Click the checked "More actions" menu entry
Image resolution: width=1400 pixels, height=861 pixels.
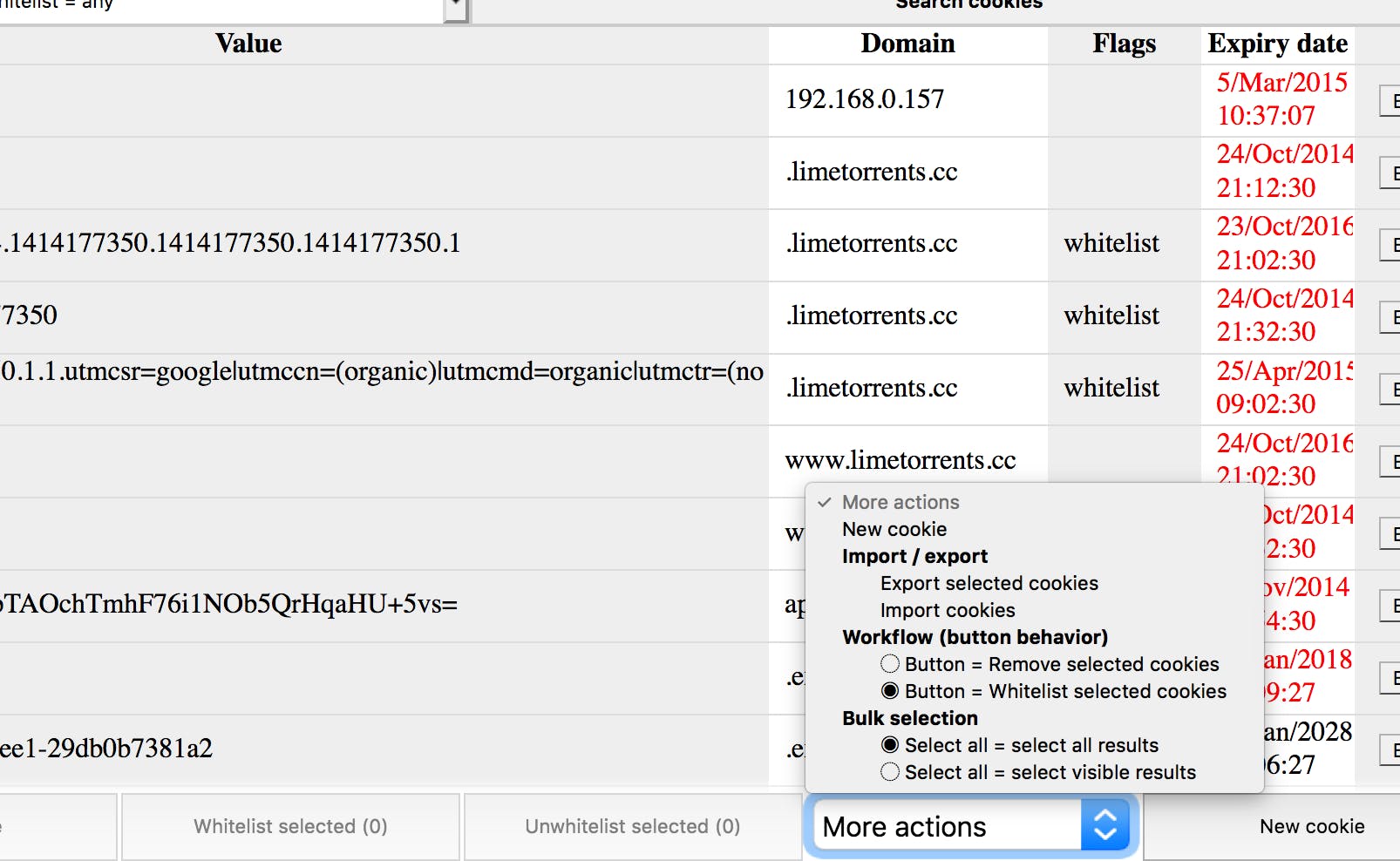point(900,502)
